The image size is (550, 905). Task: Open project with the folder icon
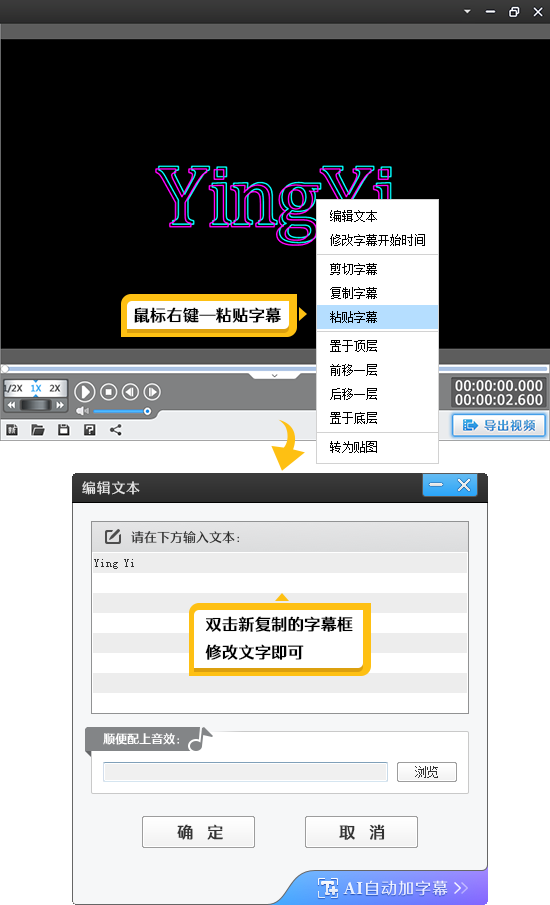38,430
